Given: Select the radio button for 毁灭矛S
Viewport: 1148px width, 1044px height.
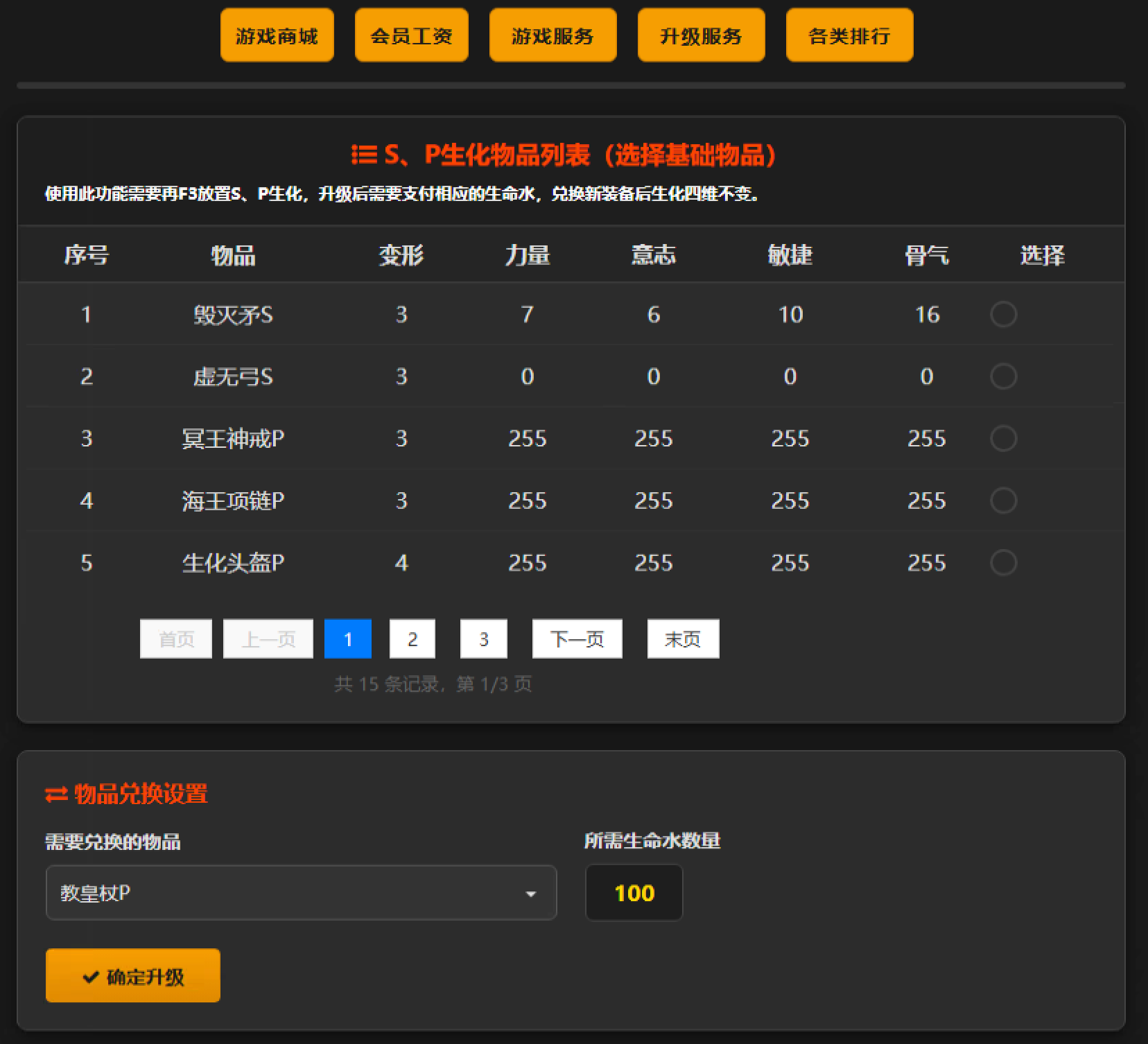Looking at the screenshot, I should coord(1003,315).
